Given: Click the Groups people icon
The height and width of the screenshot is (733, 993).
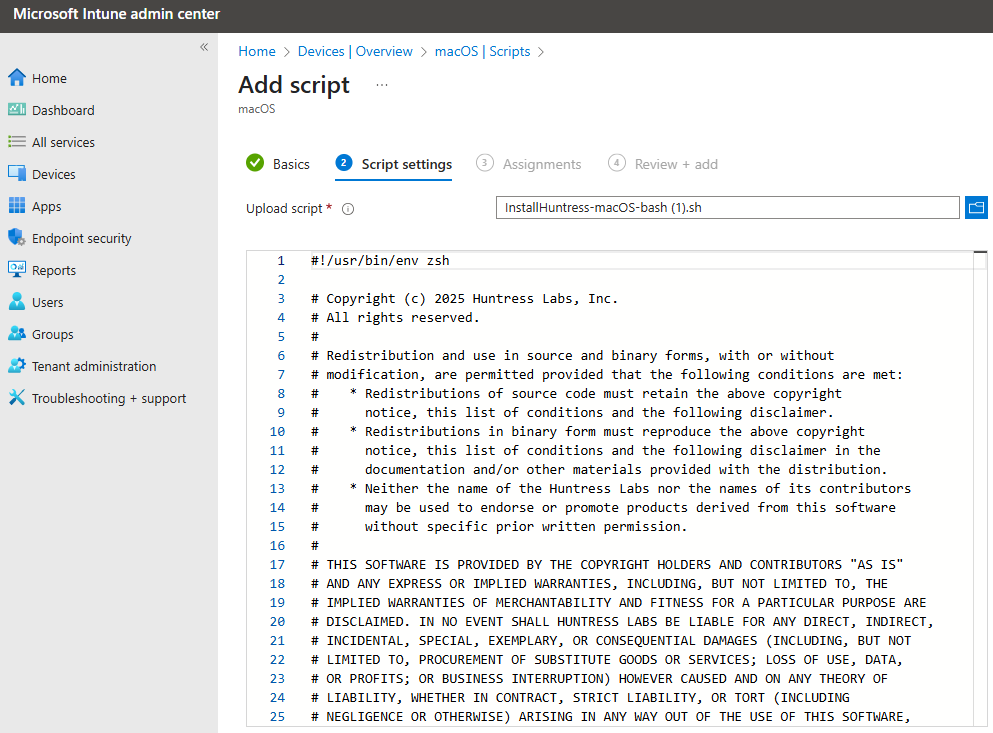Looking at the screenshot, I should [x=17, y=333].
